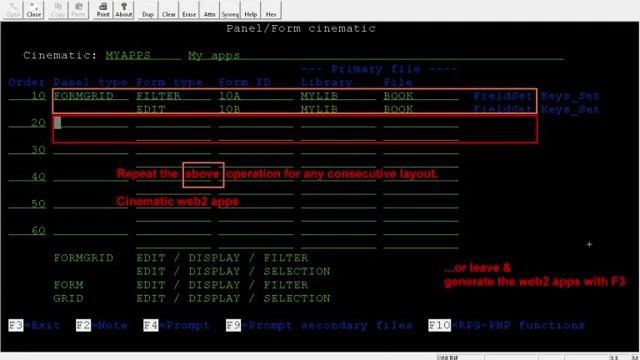Screen dimensions: 640x360
Task: Click order 30 first File field
Action: coord(421,150)
